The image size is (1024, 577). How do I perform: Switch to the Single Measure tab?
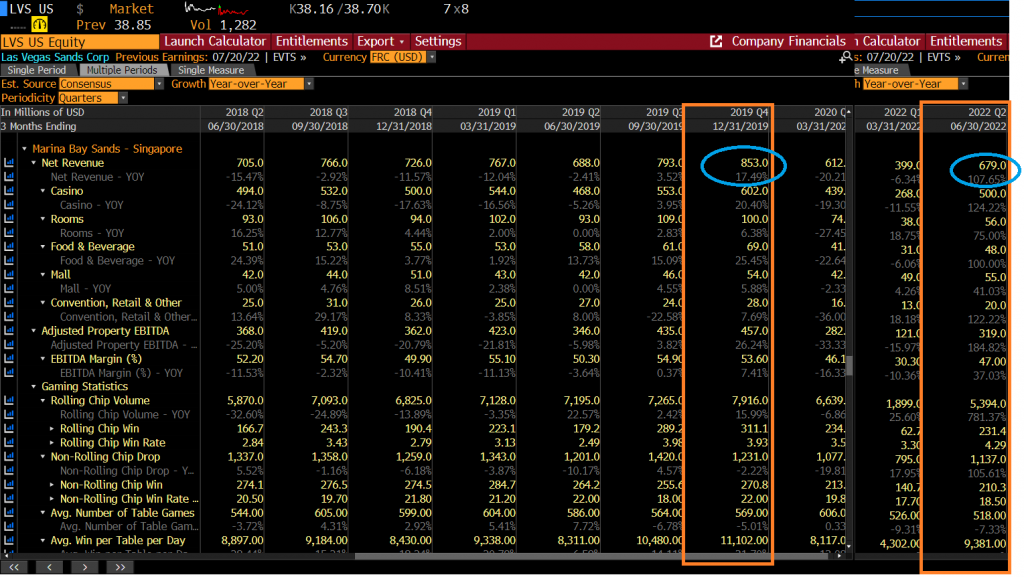tap(211, 71)
